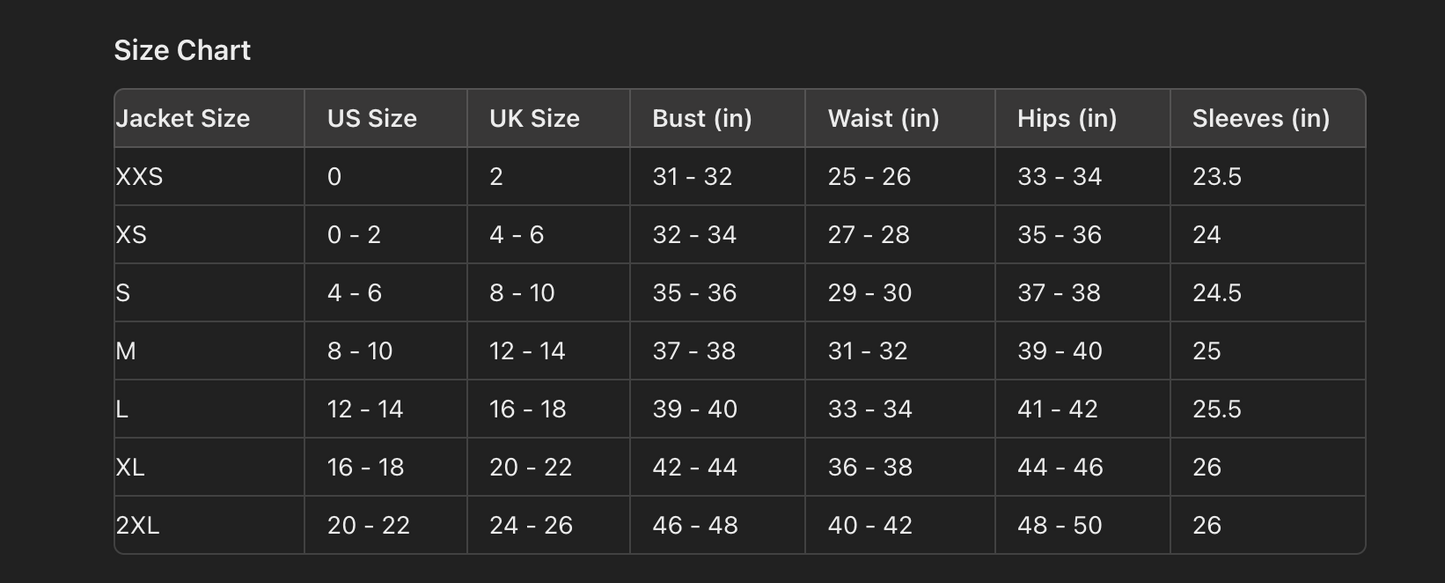Click the 12 - 14 US size cell
This screenshot has height=583, width=1445.
365,409
